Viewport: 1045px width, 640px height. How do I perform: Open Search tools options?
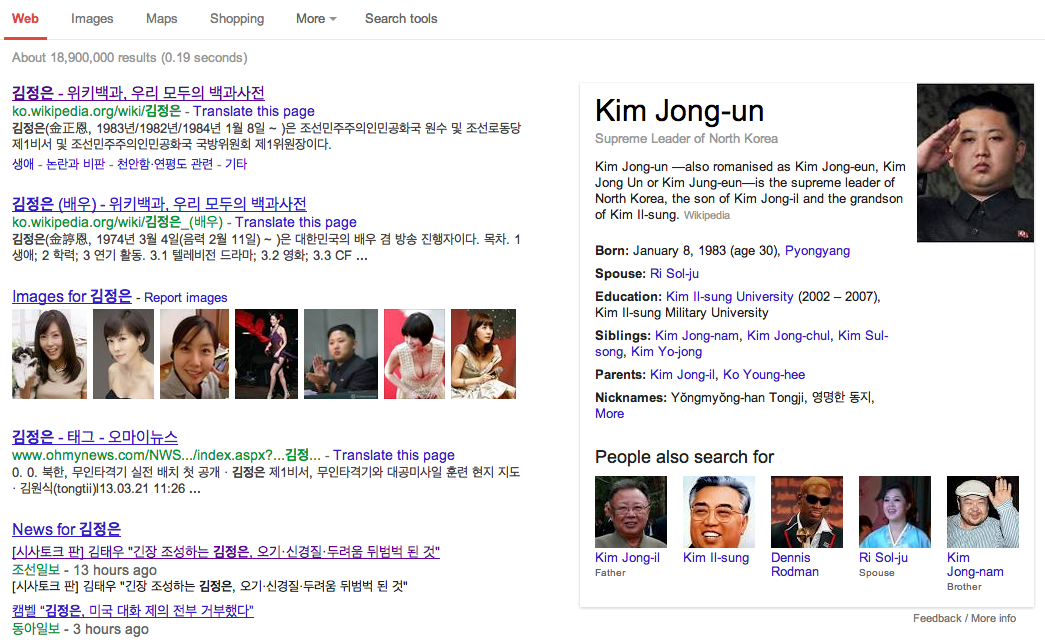click(400, 18)
